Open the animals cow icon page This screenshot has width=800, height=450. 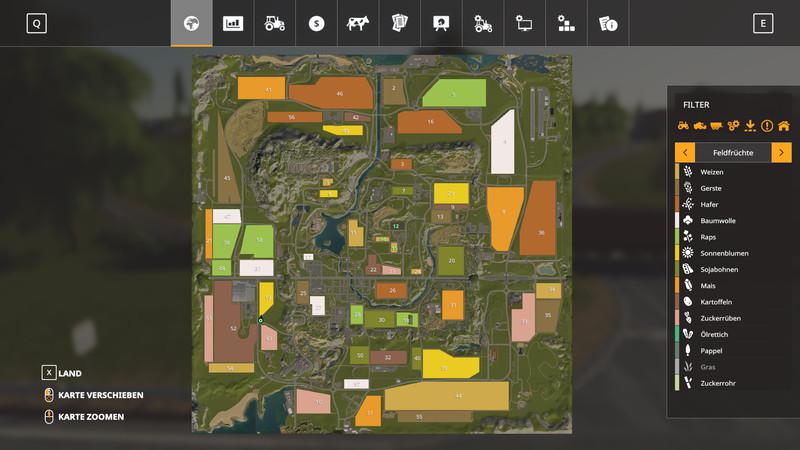click(x=357, y=23)
